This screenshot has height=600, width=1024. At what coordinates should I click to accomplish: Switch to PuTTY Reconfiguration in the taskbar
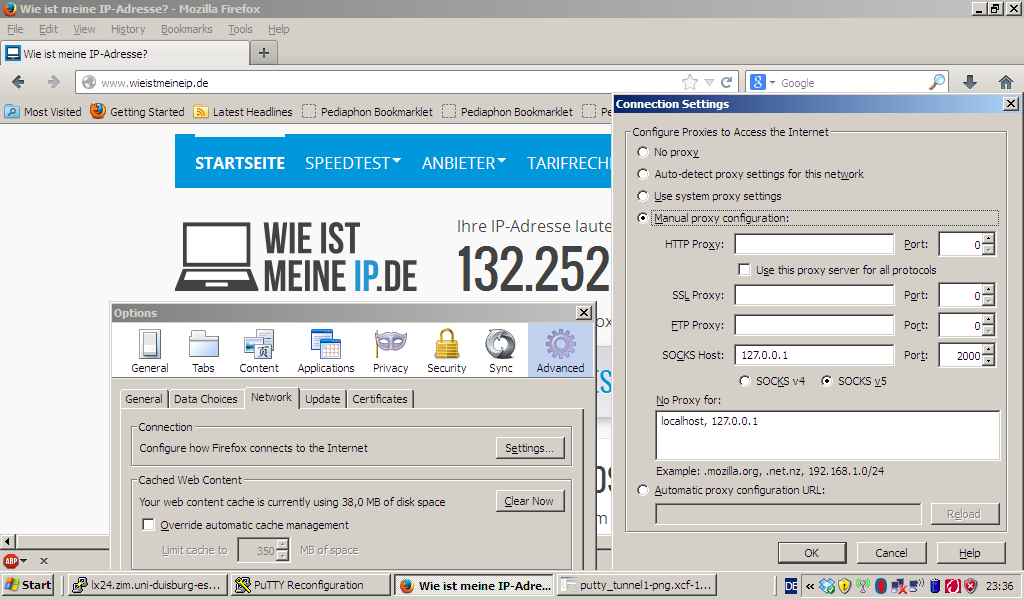(310, 585)
